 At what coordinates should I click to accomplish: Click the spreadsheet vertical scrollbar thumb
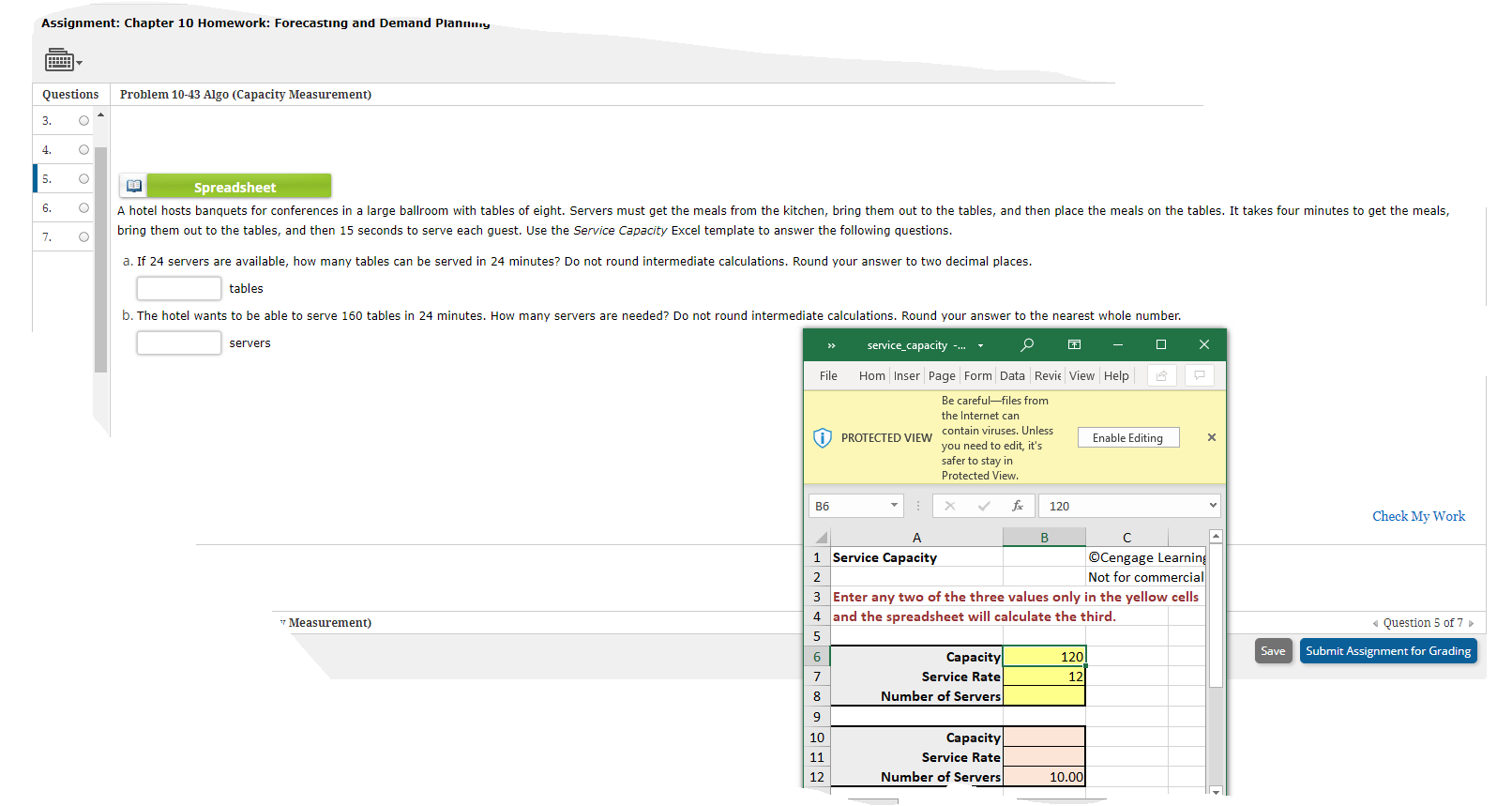pos(1216,616)
